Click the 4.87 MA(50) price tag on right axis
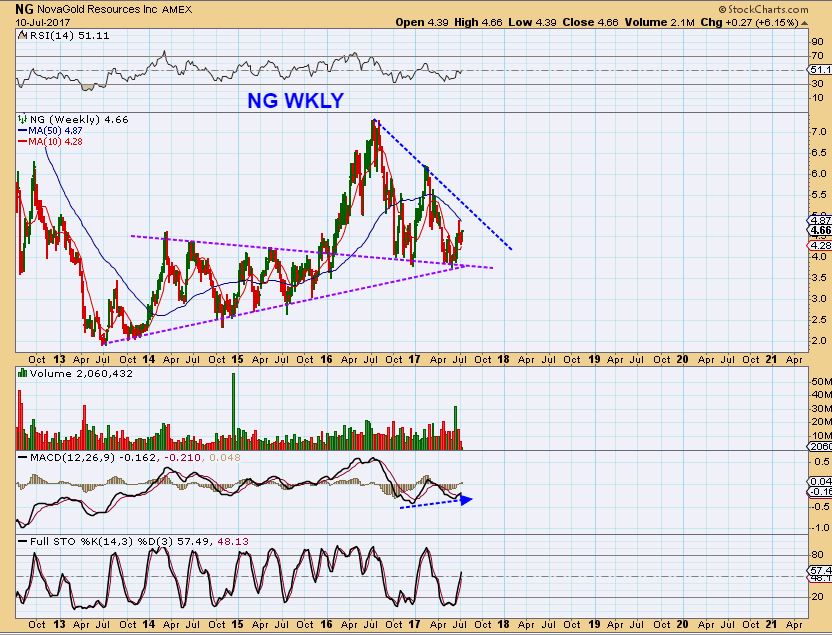 821,220
